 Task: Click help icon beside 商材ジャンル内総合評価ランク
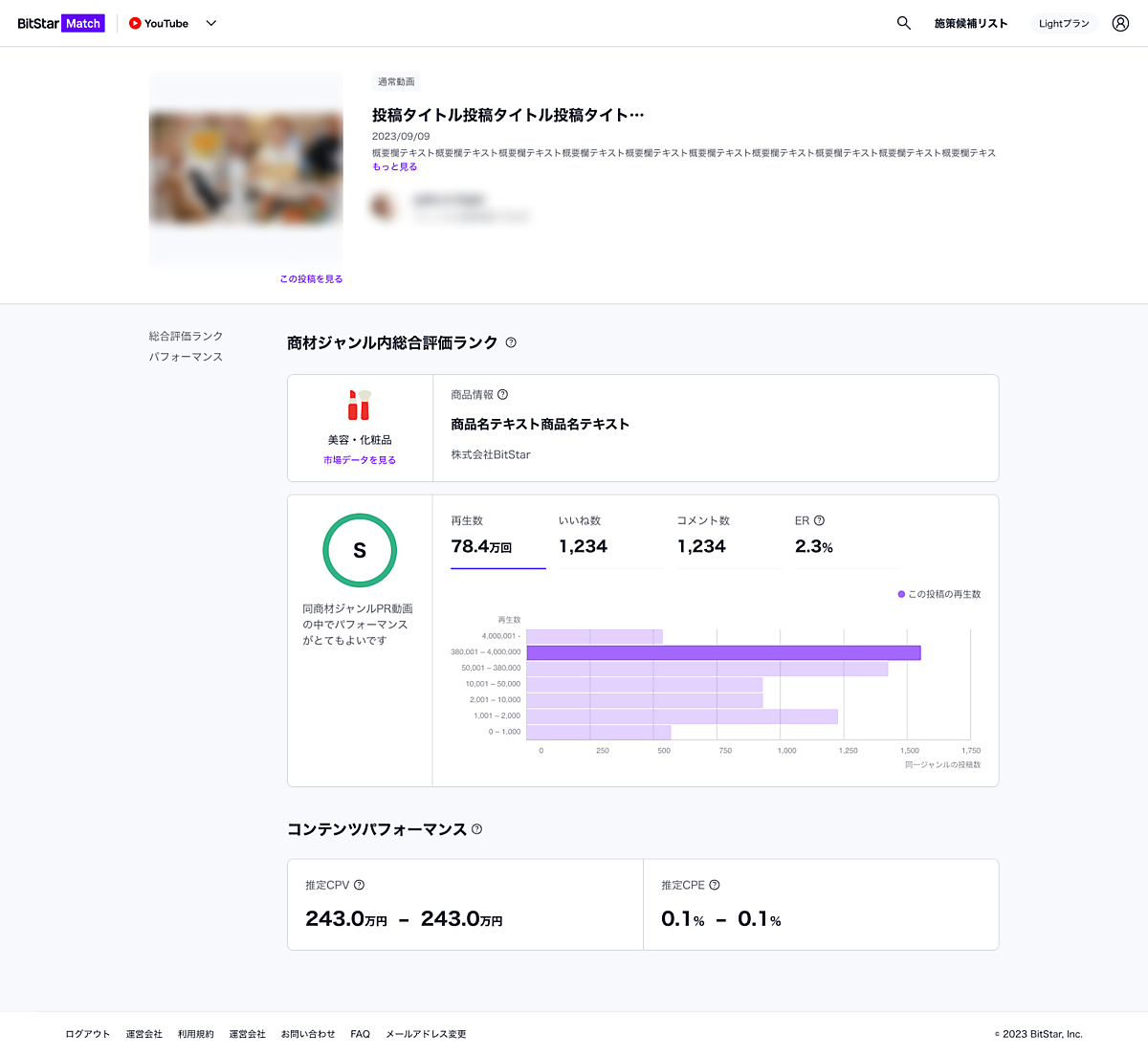(x=511, y=342)
